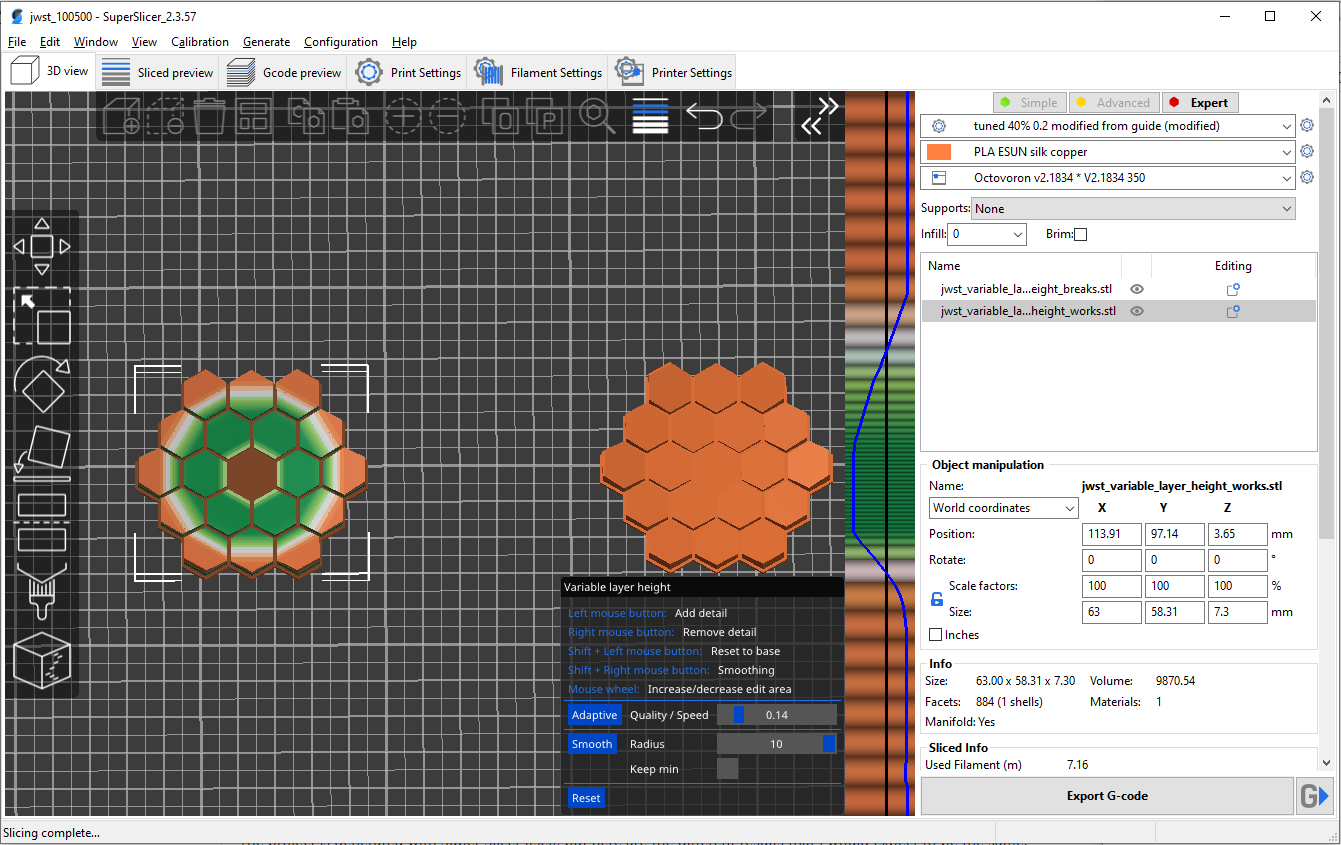Click the Add object toolbar icon
Screen dimensions: 1341x845
[x=121, y=116]
